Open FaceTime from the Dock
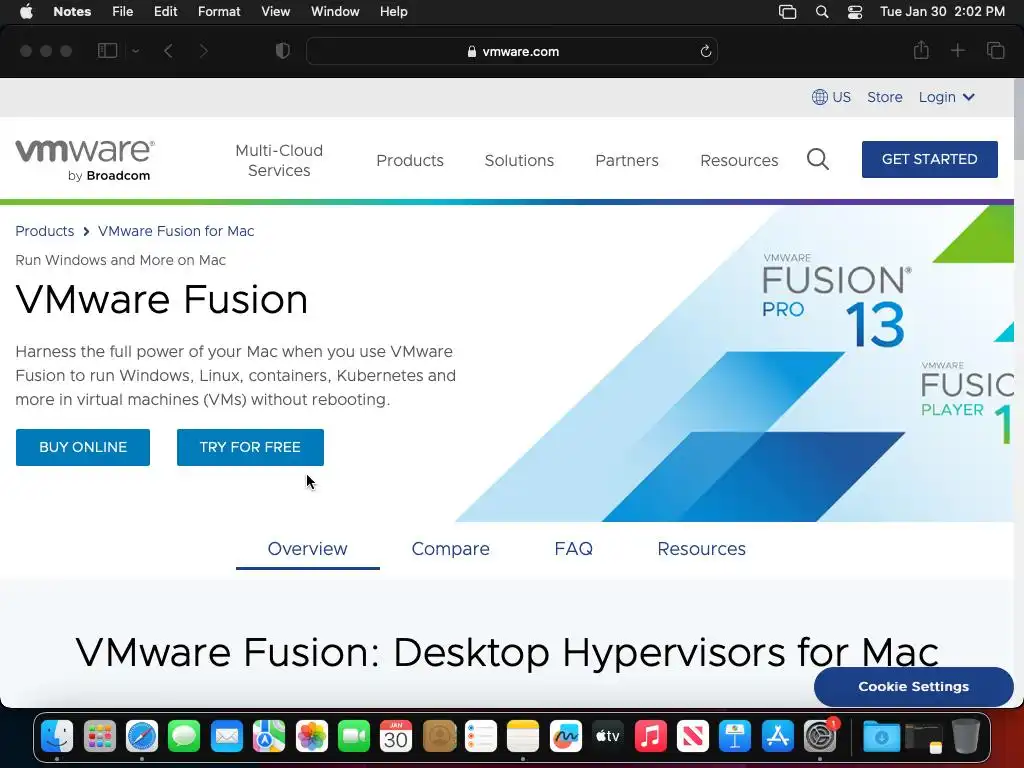 pyautogui.click(x=354, y=737)
